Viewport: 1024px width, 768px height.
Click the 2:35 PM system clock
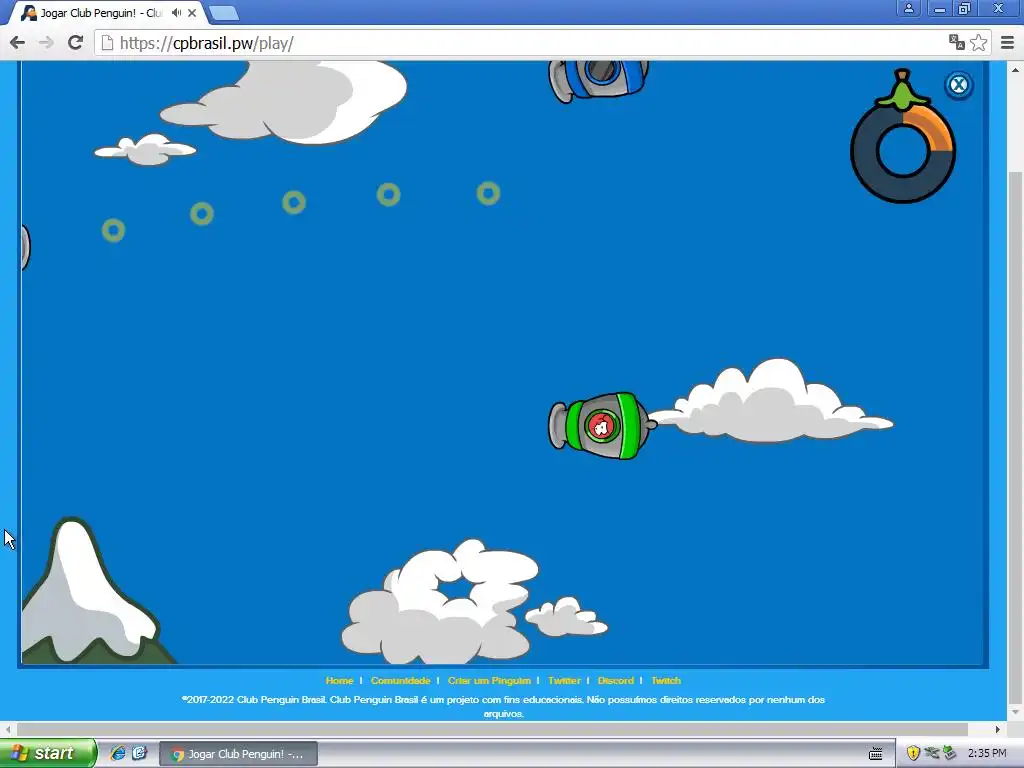coord(987,753)
